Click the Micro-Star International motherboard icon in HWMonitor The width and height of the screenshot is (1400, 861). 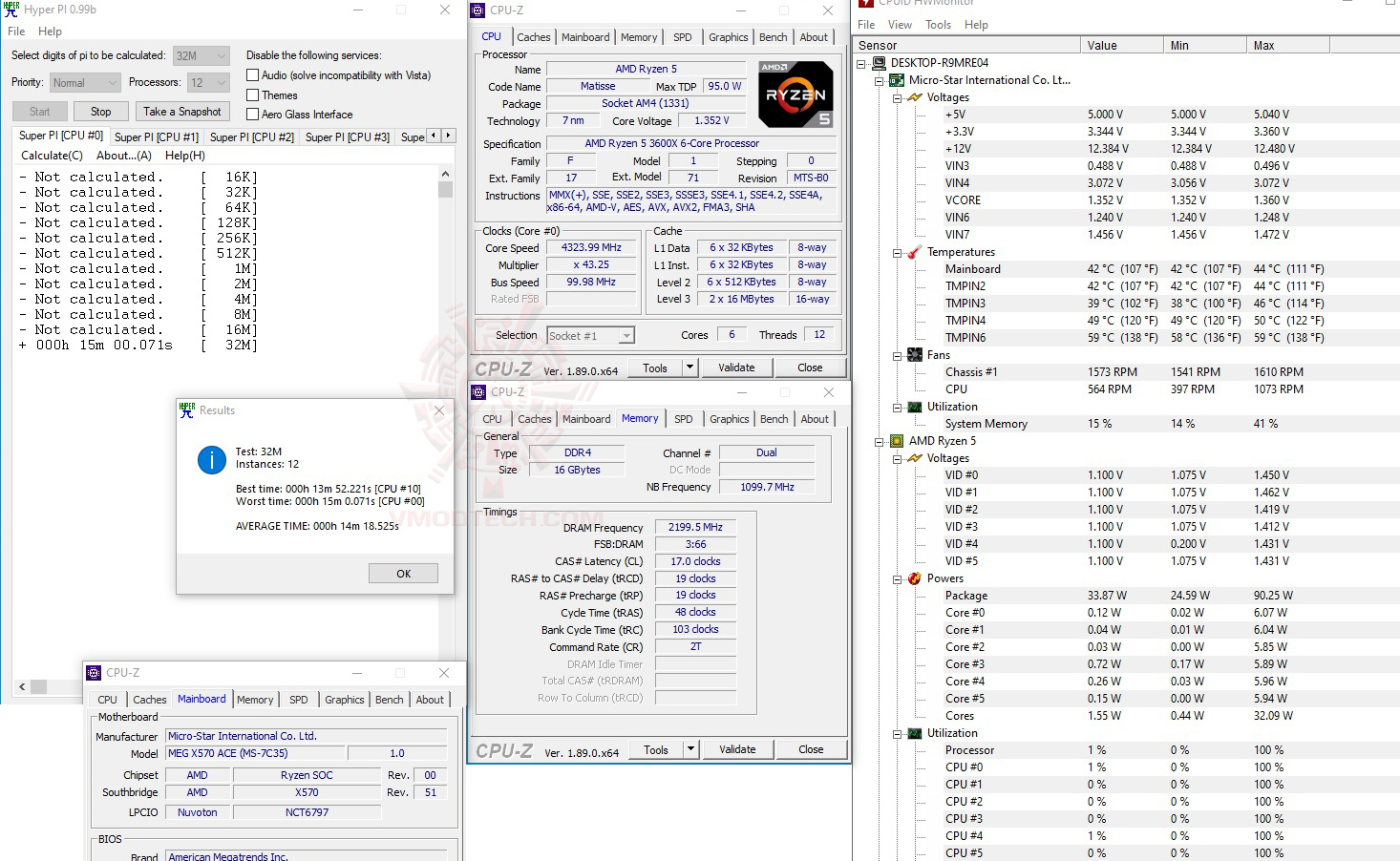pyautogui.click(x=896, y=79)
